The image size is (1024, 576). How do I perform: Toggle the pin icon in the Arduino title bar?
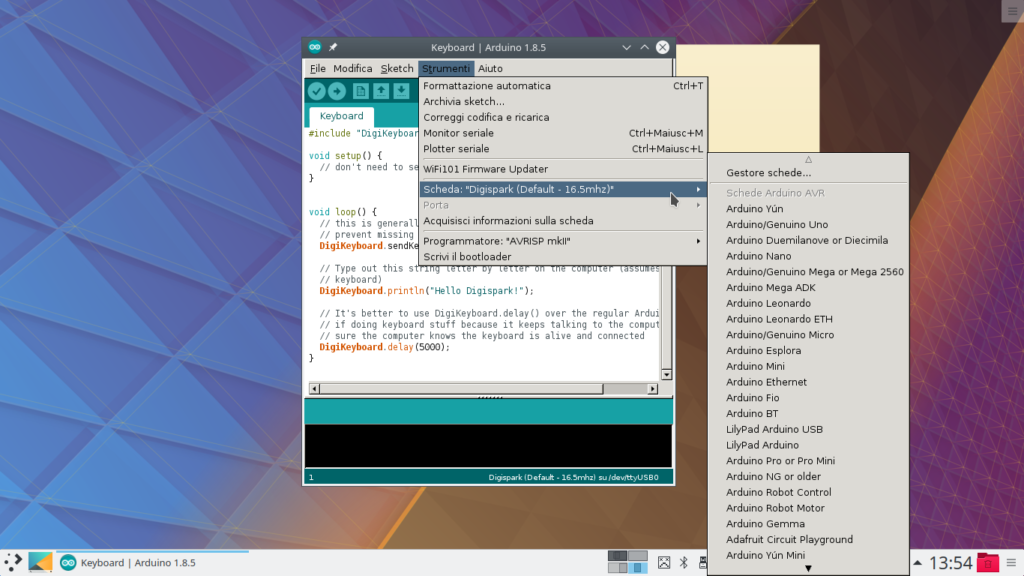tap(333, 47)
